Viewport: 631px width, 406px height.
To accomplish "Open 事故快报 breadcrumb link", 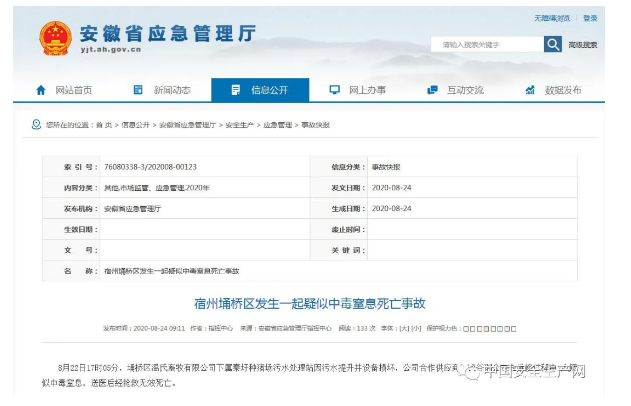I will pyautogui.click(x=315, y=125).
